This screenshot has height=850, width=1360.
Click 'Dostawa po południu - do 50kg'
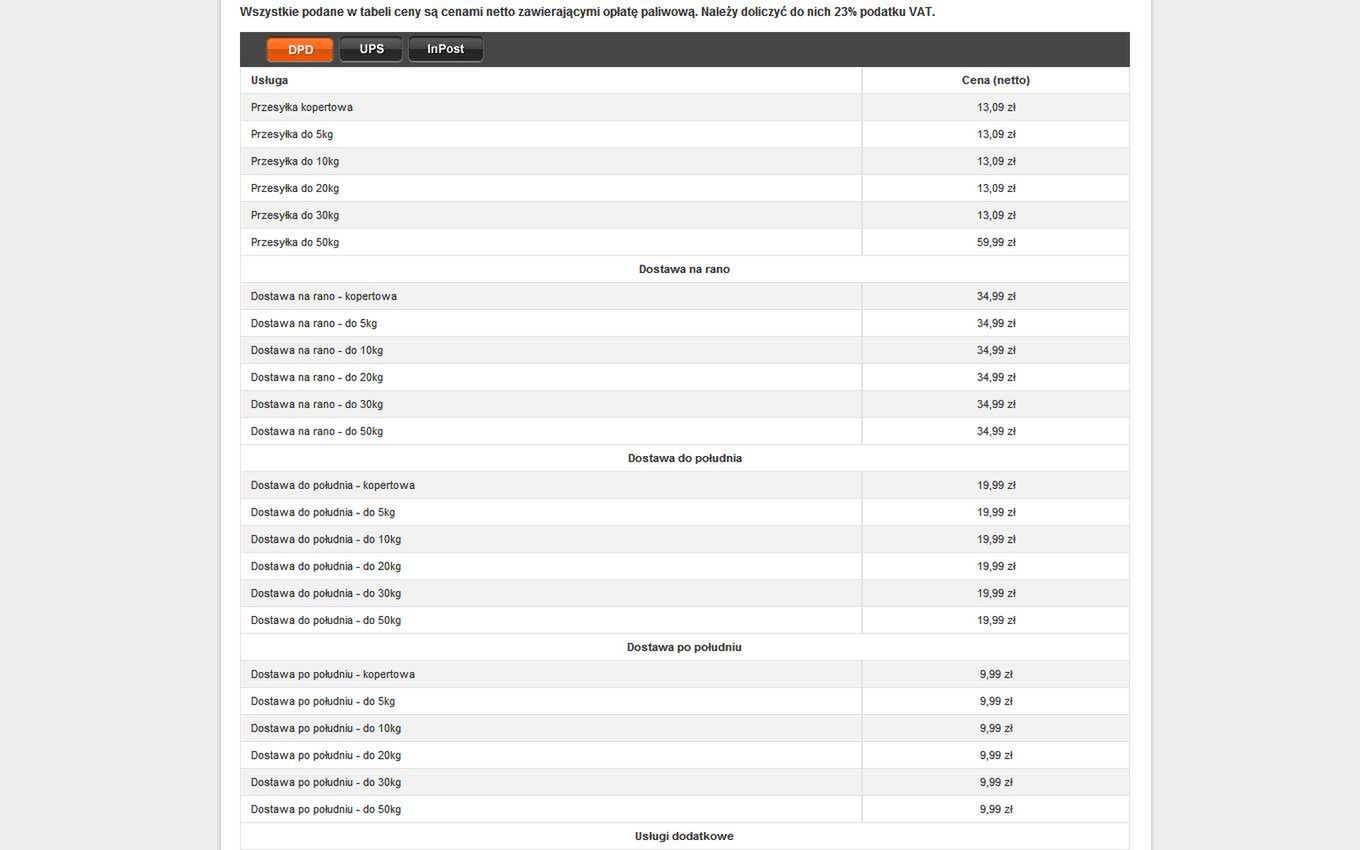pos(326,809)
